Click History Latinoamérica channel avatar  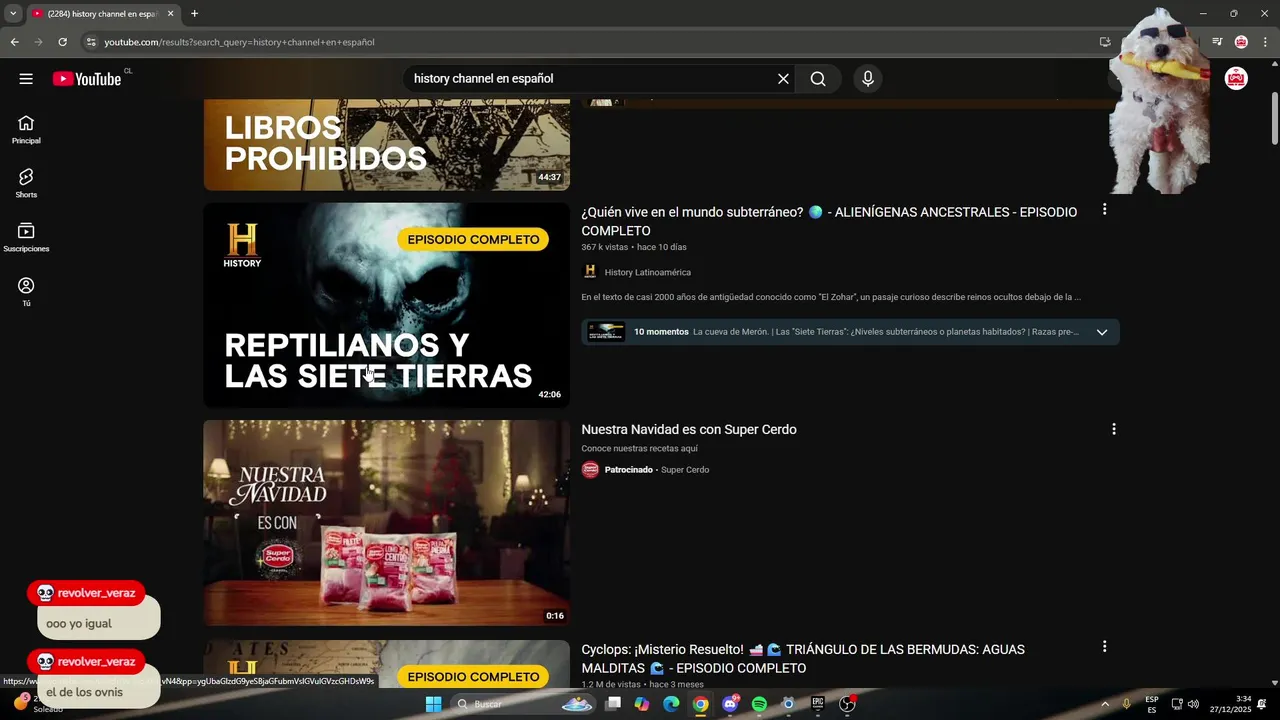pos(590,272)
